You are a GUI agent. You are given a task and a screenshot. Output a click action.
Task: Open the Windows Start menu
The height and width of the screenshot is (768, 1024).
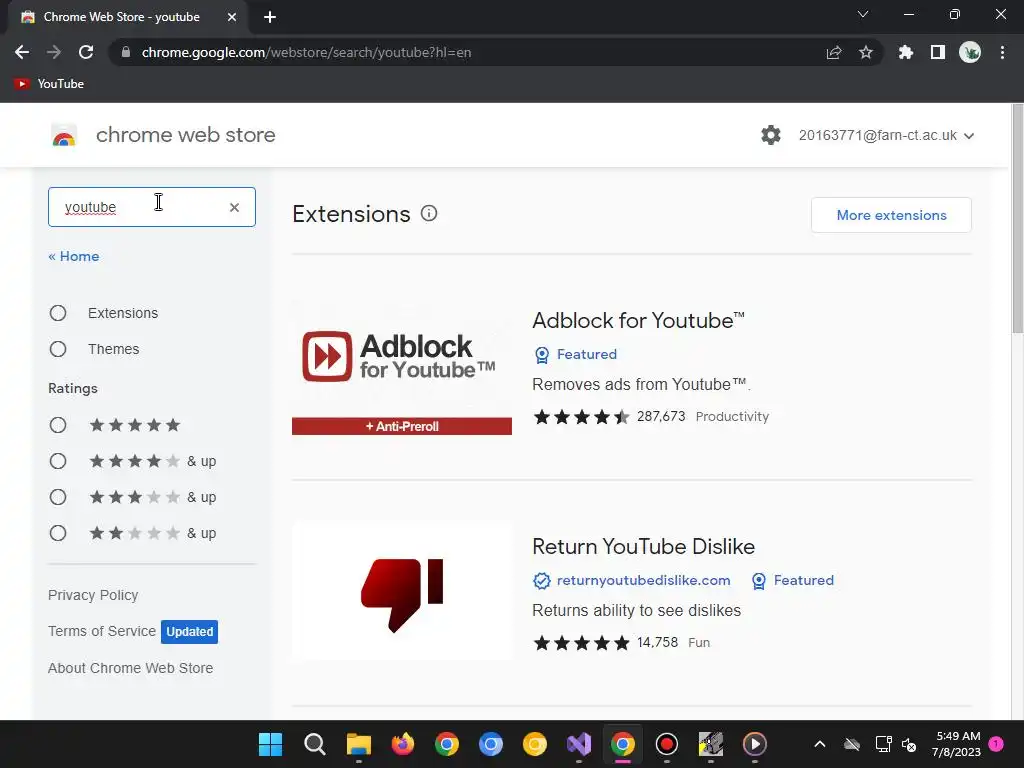tap(270, 744)
